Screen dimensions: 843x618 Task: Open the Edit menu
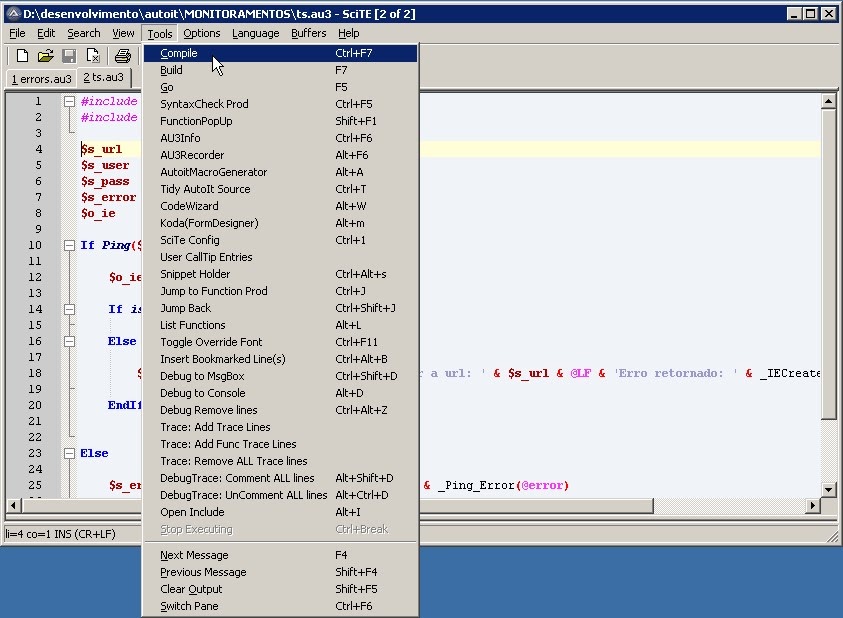pos(46,33)
